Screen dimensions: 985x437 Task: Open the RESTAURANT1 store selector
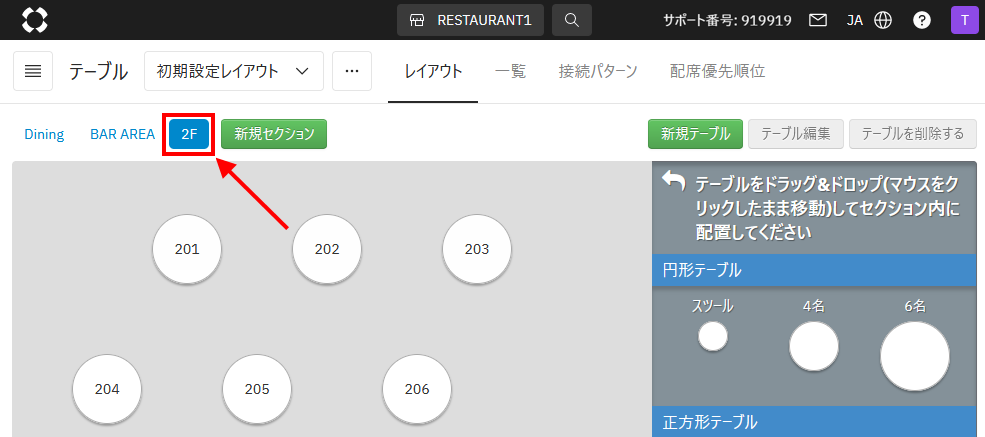pyautogui.click(x=470, y=20)
